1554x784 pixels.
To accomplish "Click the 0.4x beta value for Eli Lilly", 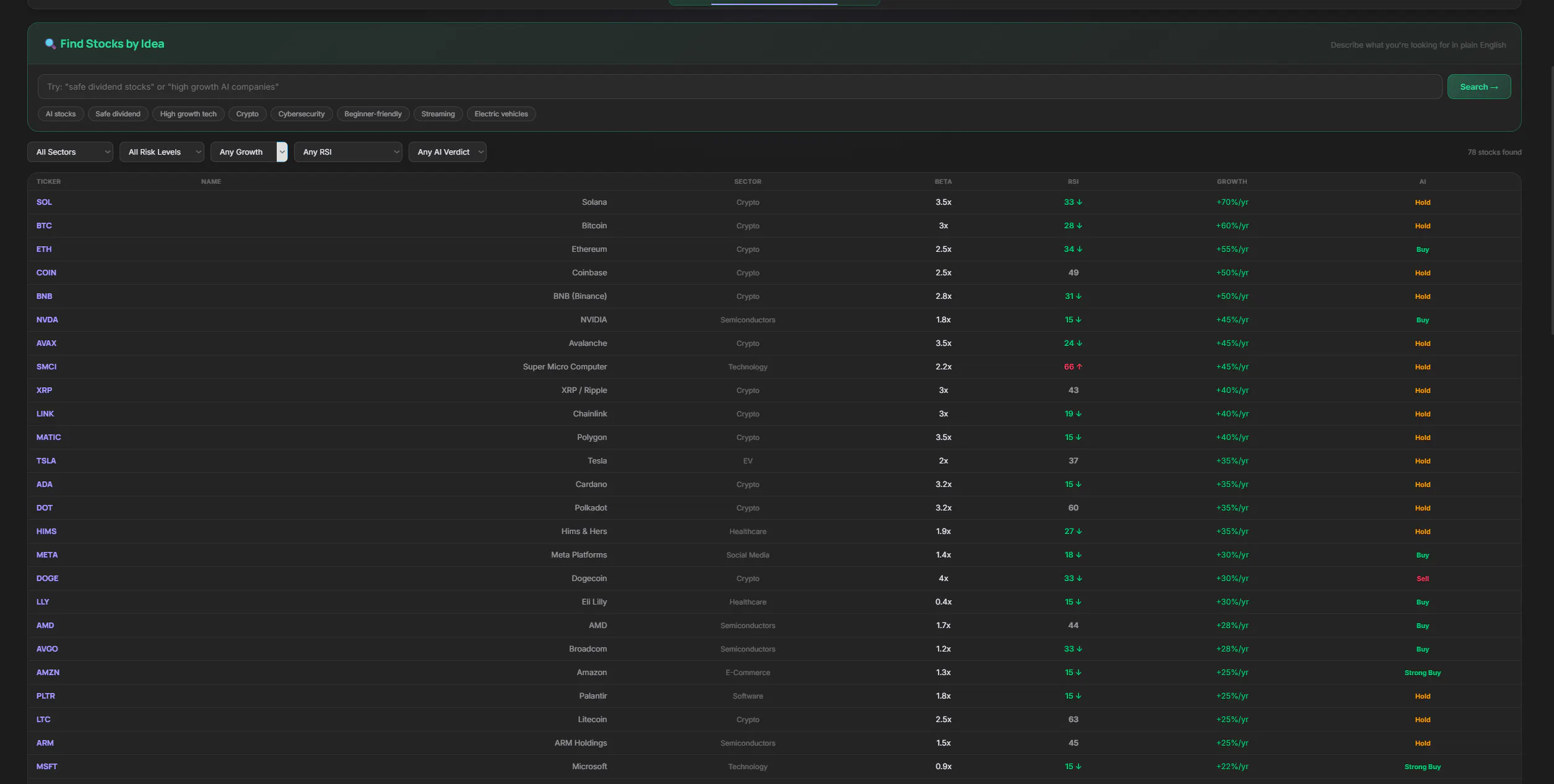I will (x=944, y=602).
